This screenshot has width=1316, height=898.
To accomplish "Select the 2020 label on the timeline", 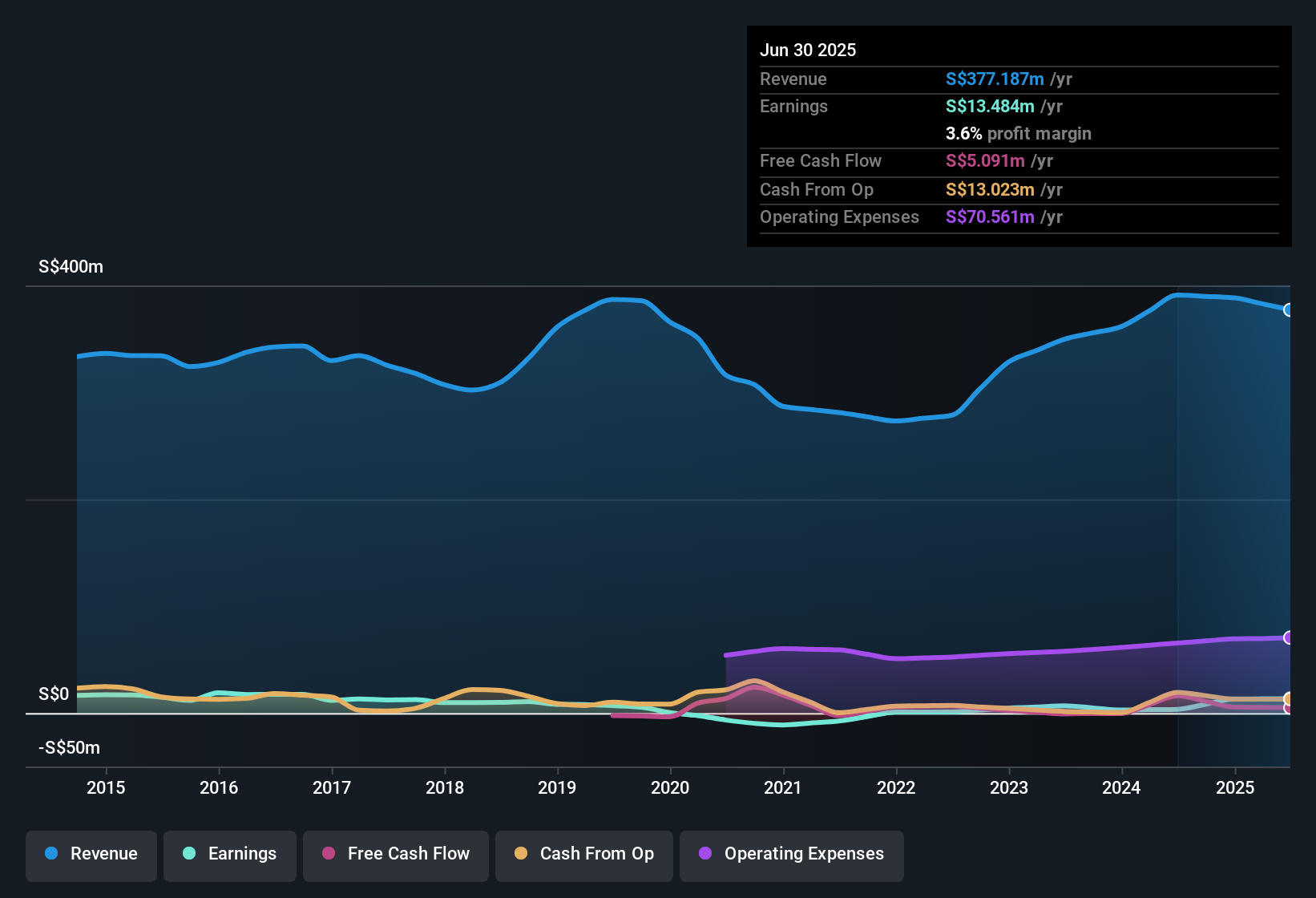I will pyautogui.click(x=671, y=788).
